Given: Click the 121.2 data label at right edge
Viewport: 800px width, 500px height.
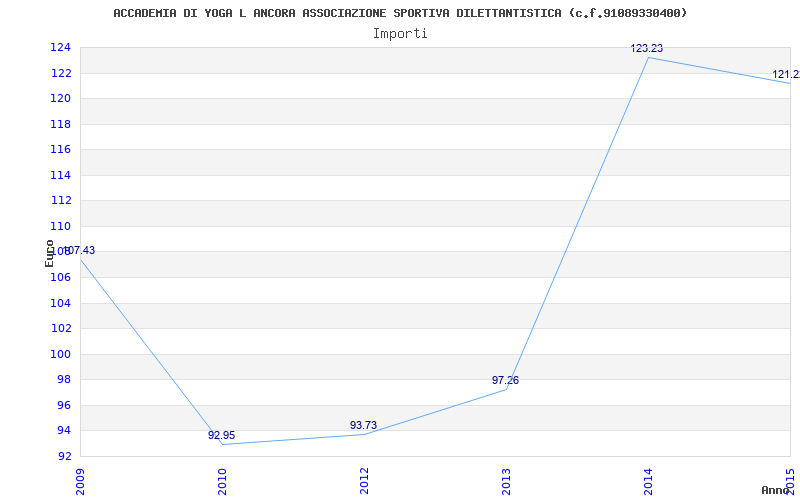Looking at the screenshot, I should pos(786,74).
